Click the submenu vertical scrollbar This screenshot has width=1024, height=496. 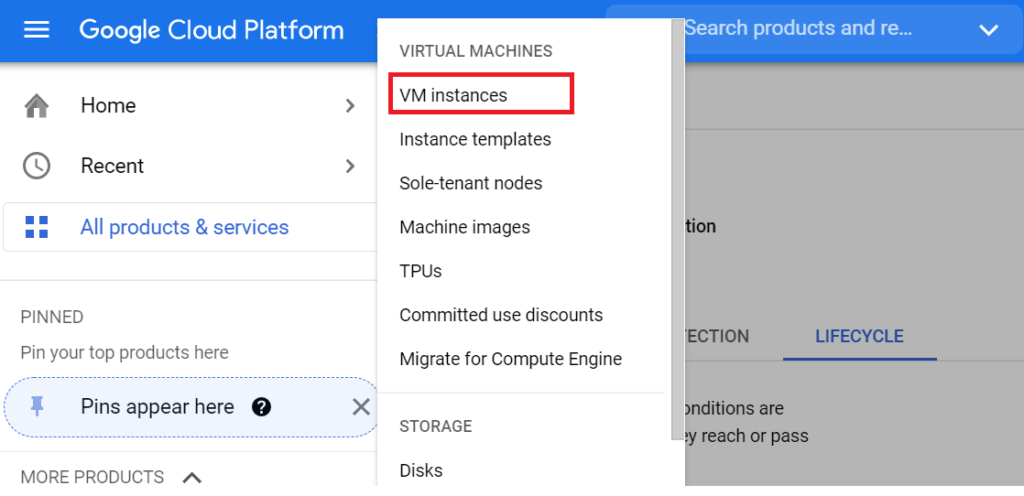[677, 228]
